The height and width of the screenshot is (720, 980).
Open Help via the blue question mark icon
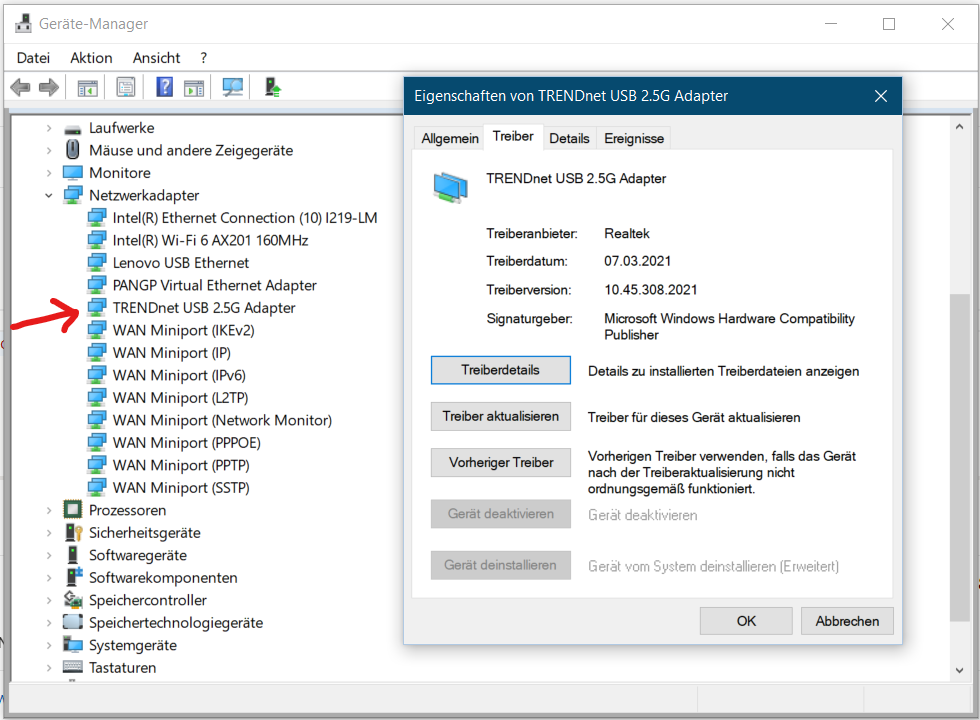(164, 87)
